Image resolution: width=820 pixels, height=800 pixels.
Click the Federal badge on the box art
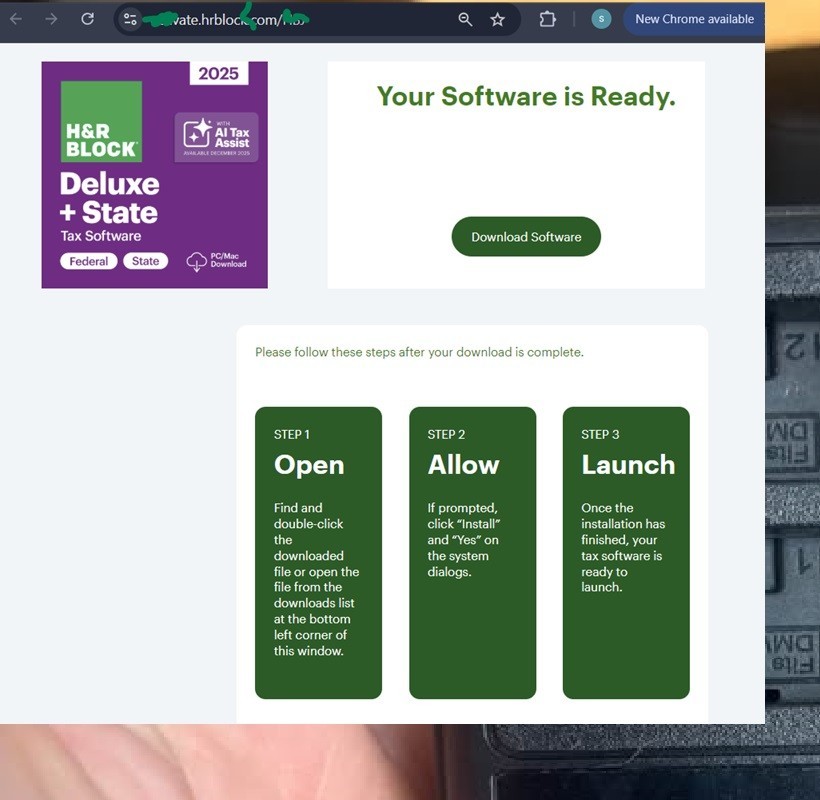(x=88, y=260)
